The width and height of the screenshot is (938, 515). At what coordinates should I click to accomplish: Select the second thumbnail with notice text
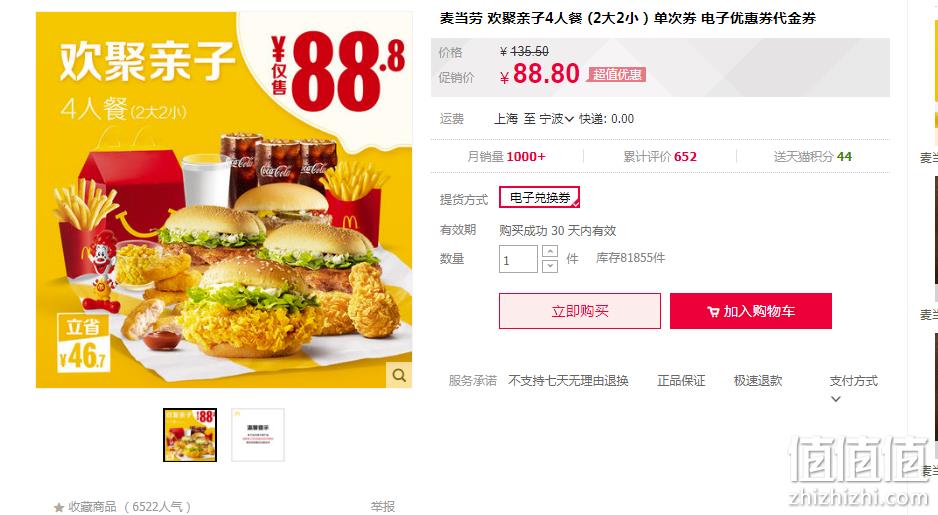(258, 435)
